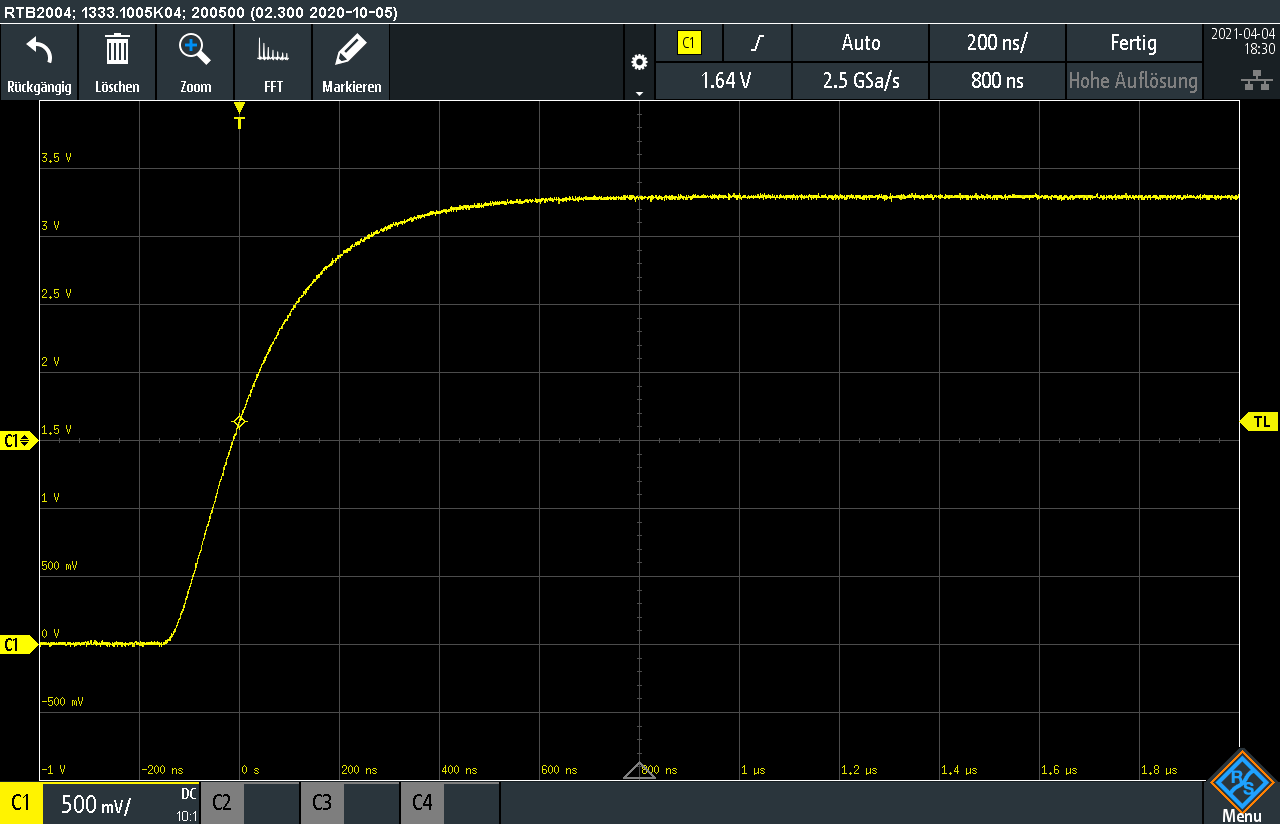Click the 3.5 V axis label
The image size is (1280, 824).
pyautogui.click(x=56, y=158)
